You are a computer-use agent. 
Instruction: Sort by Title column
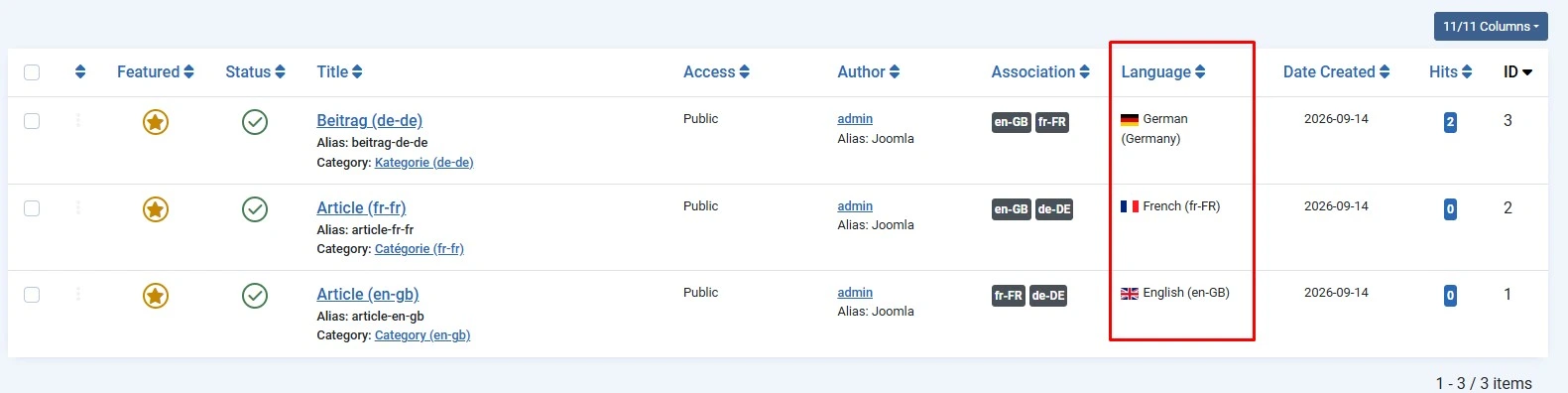[x=339, y=71]
